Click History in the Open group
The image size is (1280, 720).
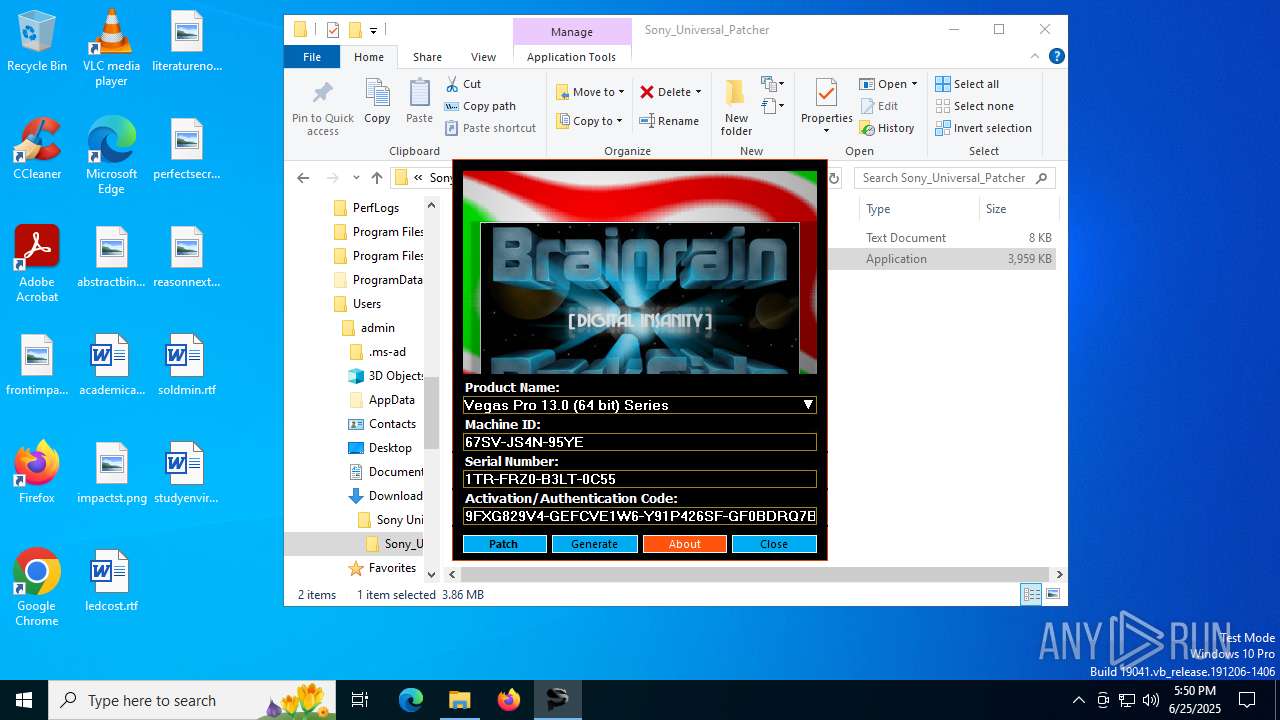887,128
